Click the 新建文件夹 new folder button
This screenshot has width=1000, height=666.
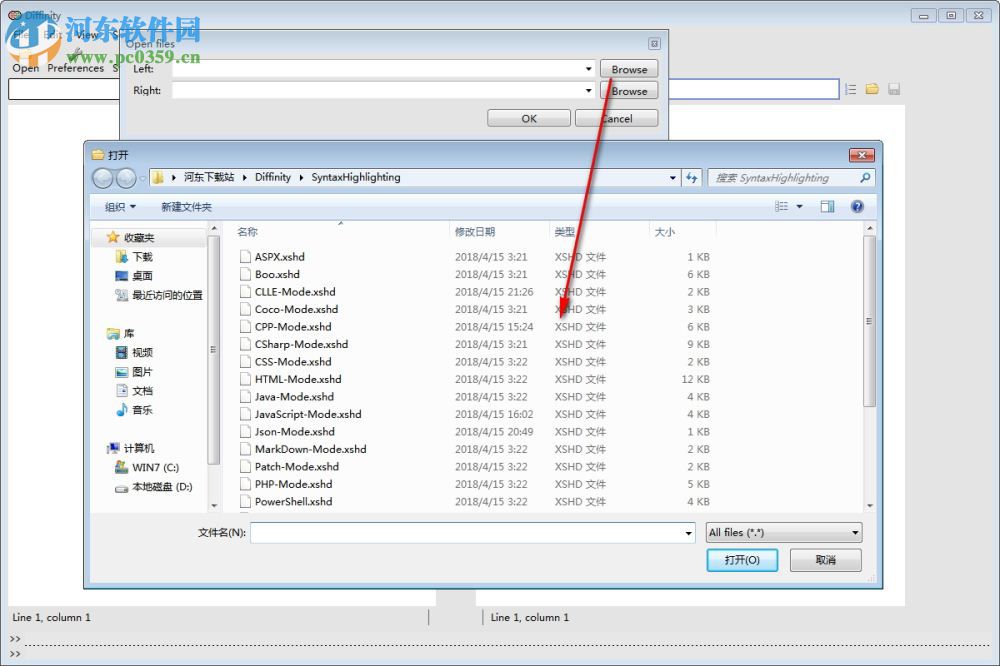pos(186,207)
